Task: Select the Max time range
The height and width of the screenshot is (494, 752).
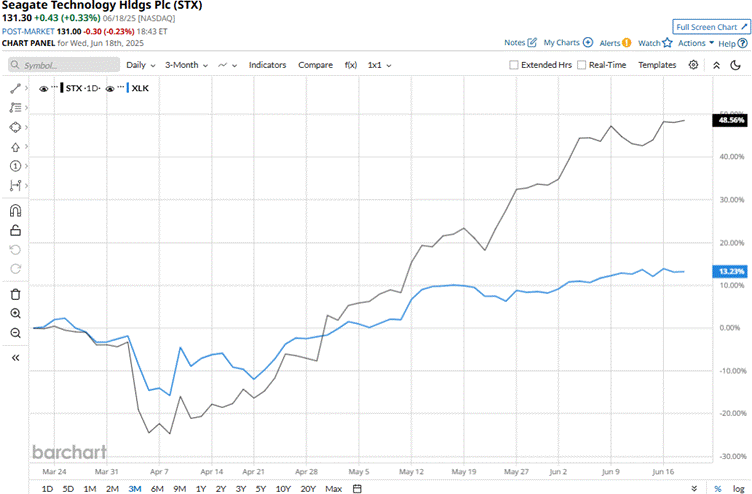Action: pos(333,489)
